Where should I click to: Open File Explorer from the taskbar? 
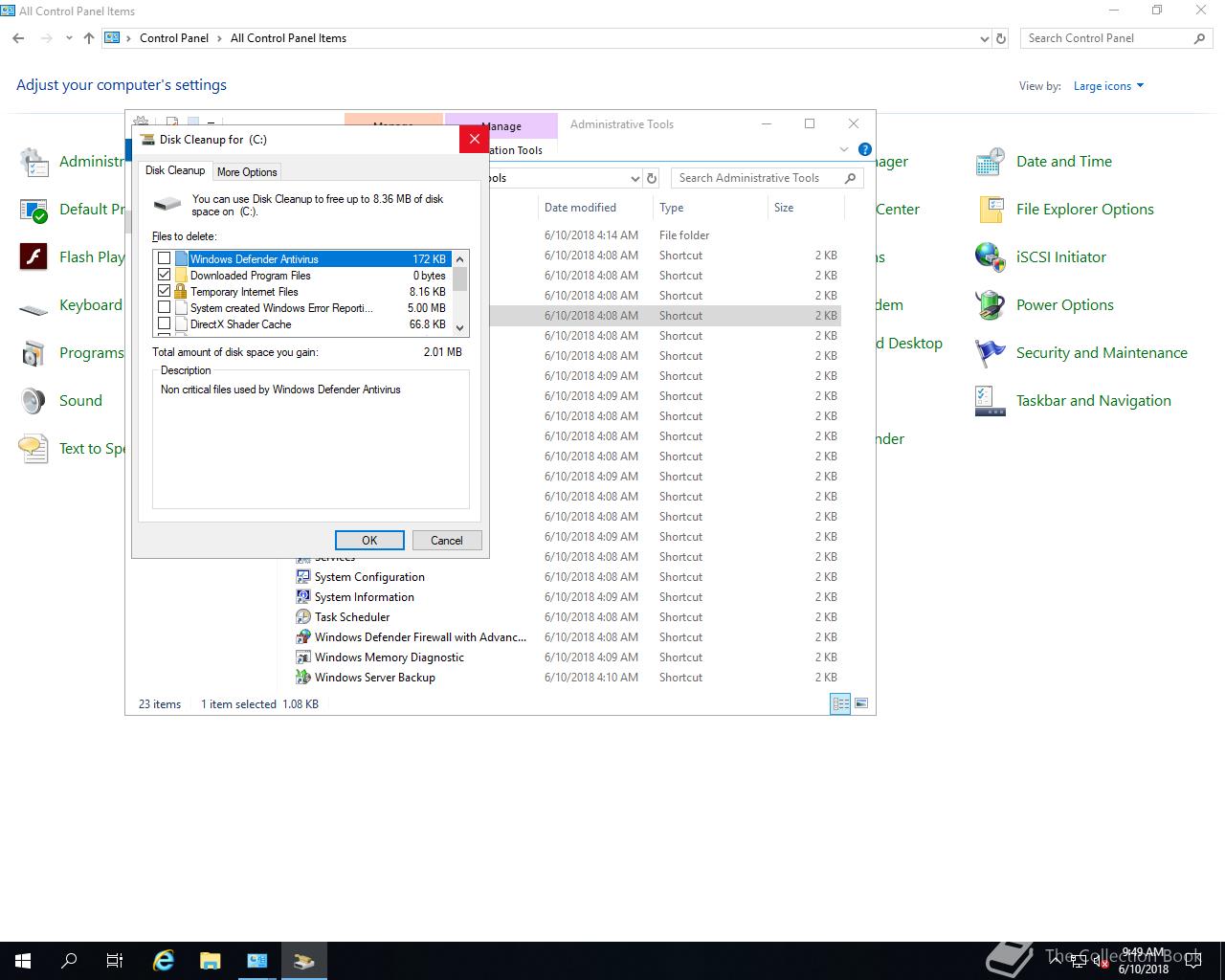point(211,961)
